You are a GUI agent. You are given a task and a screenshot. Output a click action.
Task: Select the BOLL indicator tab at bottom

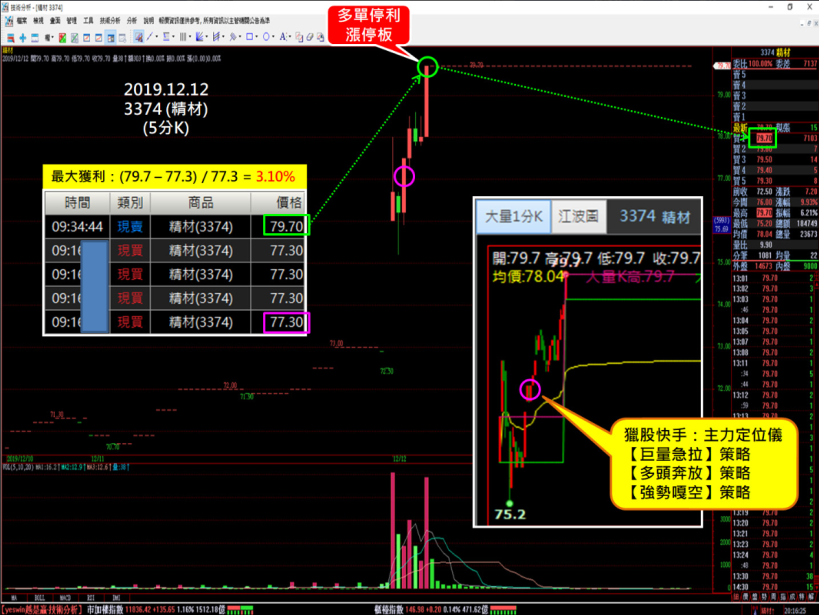pyautogui.click(x=40, y=597)
